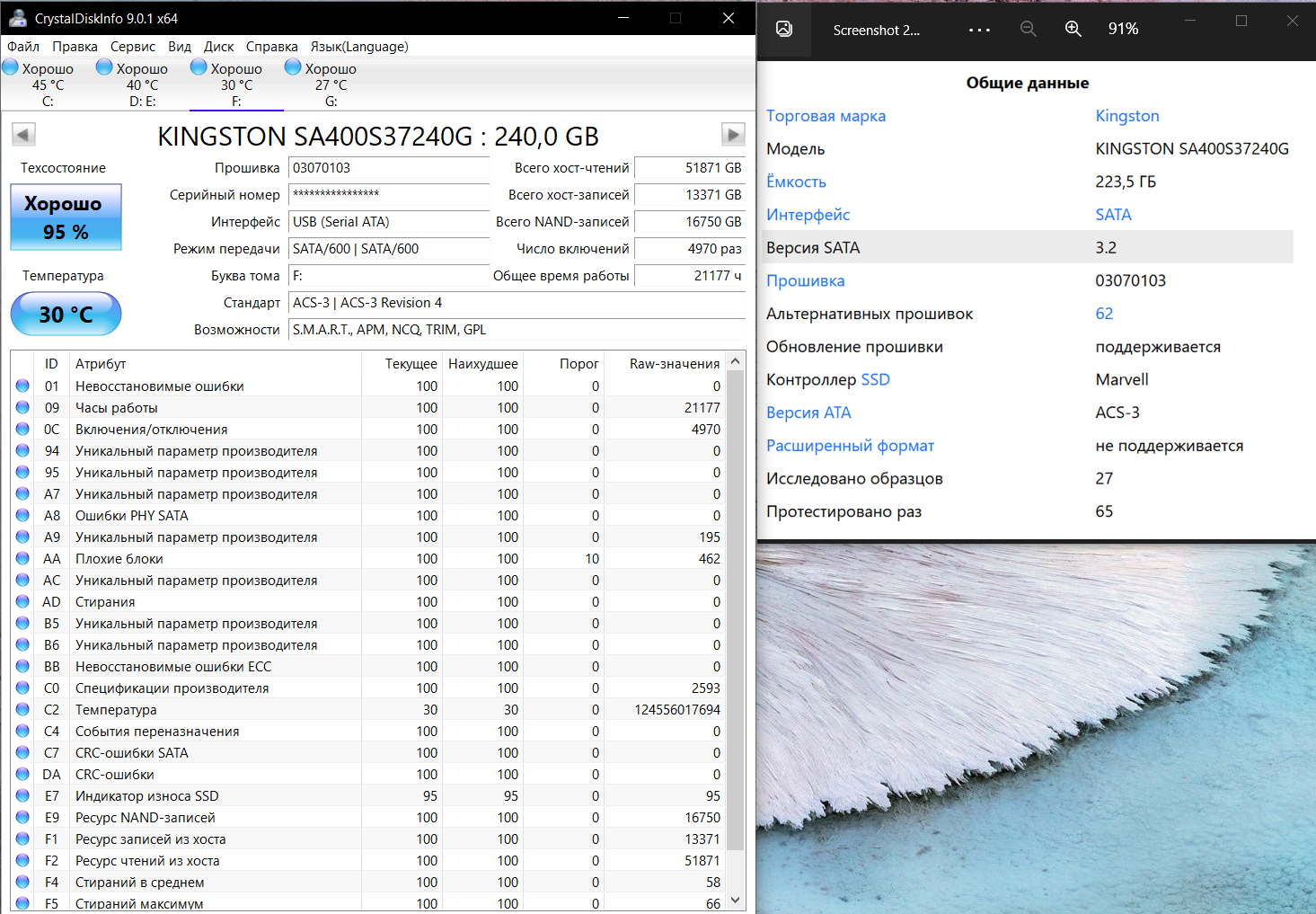Click status orb for attribute 09 Часы работы
This screenshot has height=914, width=1316.
click(x=22, y=408)
